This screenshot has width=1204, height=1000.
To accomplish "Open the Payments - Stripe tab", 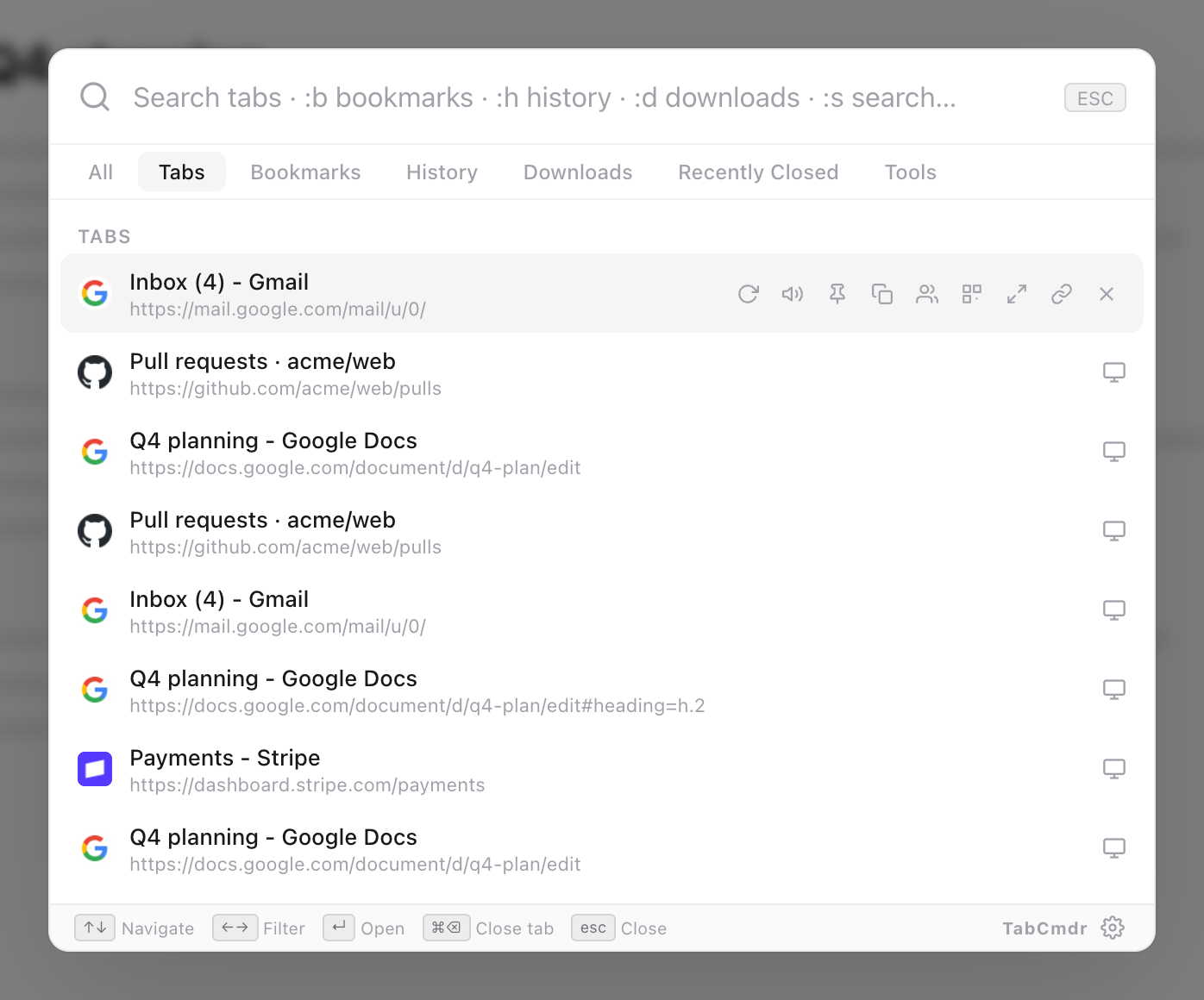I will pos(602,769).
